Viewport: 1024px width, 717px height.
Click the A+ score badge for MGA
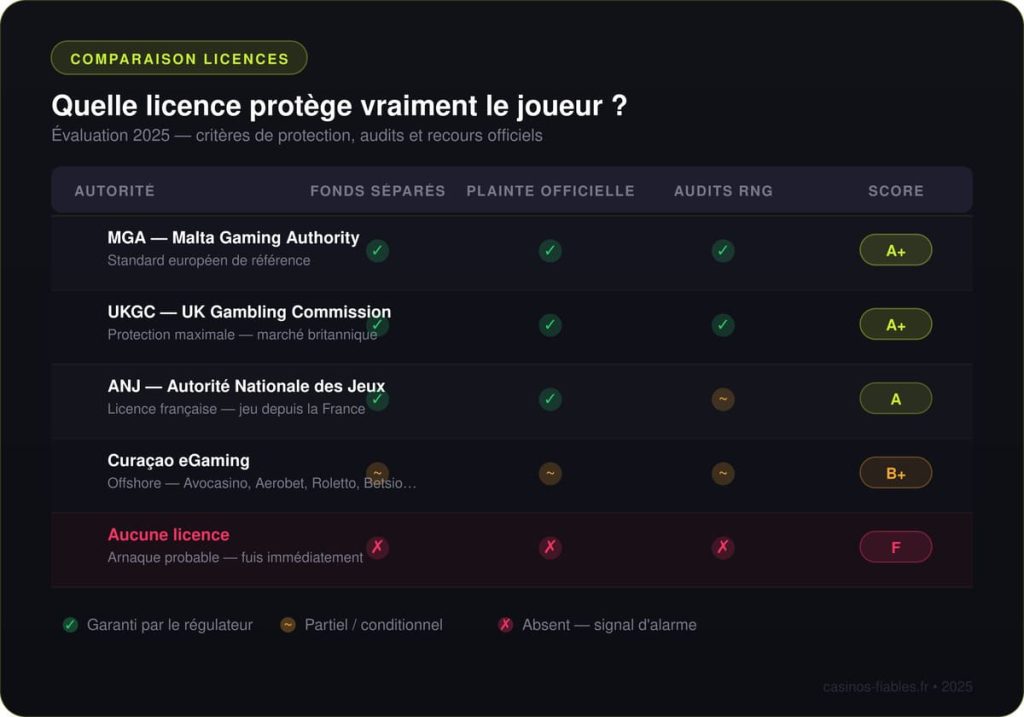tap(895, 250)
